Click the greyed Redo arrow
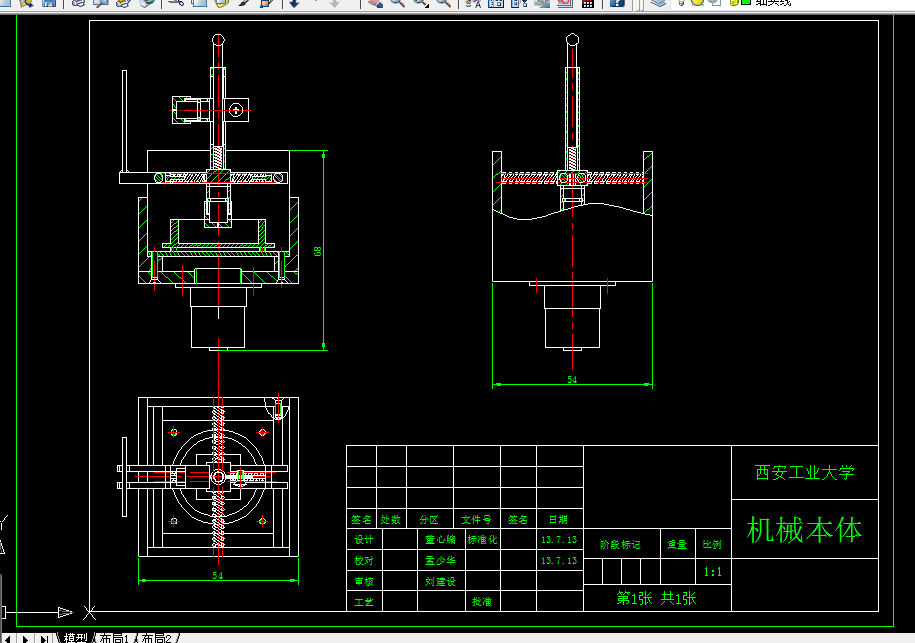 [334, 3]
